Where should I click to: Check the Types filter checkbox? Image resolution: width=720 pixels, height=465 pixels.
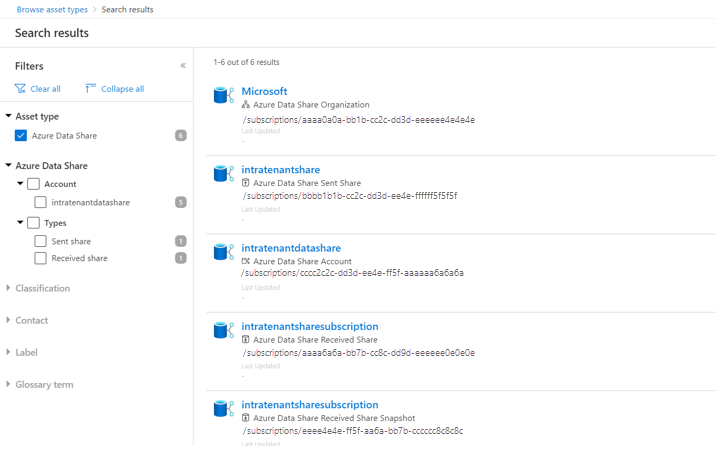tap(34, 223)
